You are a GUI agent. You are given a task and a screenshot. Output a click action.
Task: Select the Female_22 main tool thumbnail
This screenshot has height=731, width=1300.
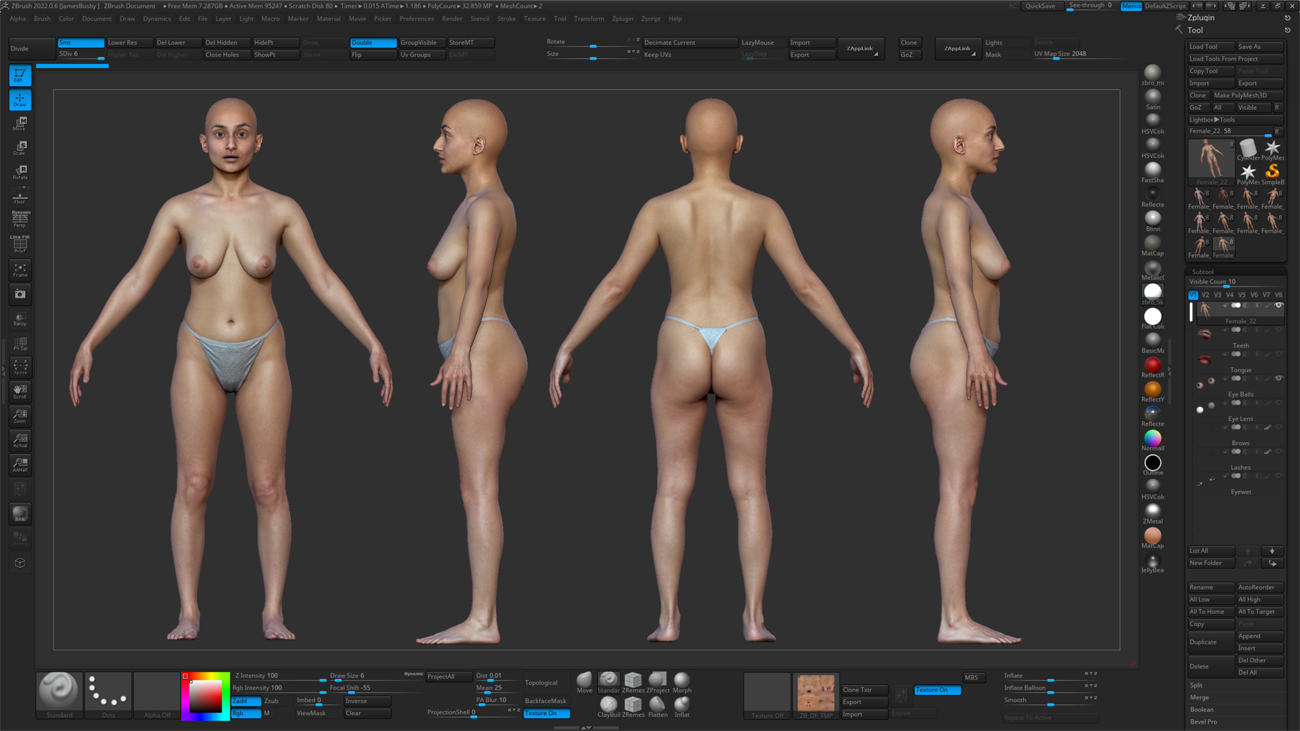point(1211,161)
